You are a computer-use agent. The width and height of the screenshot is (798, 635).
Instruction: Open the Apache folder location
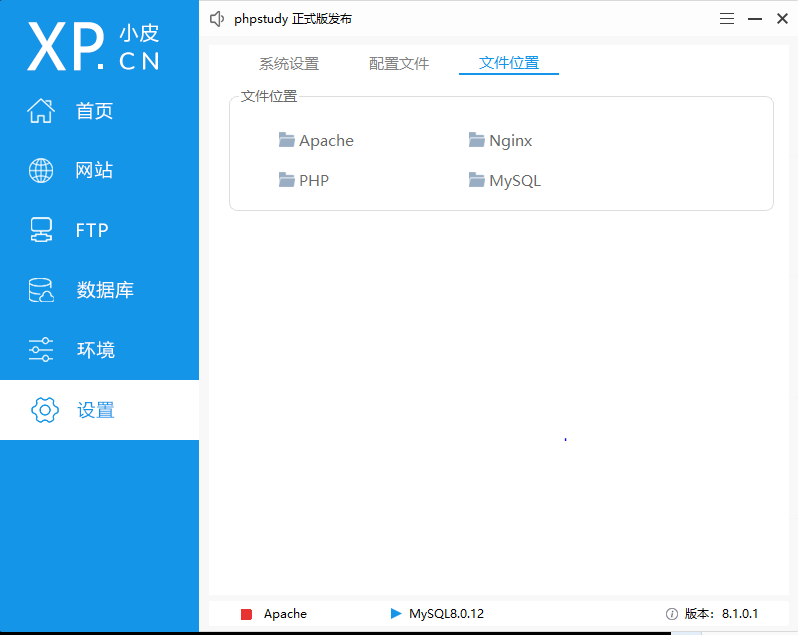(316, 140)
